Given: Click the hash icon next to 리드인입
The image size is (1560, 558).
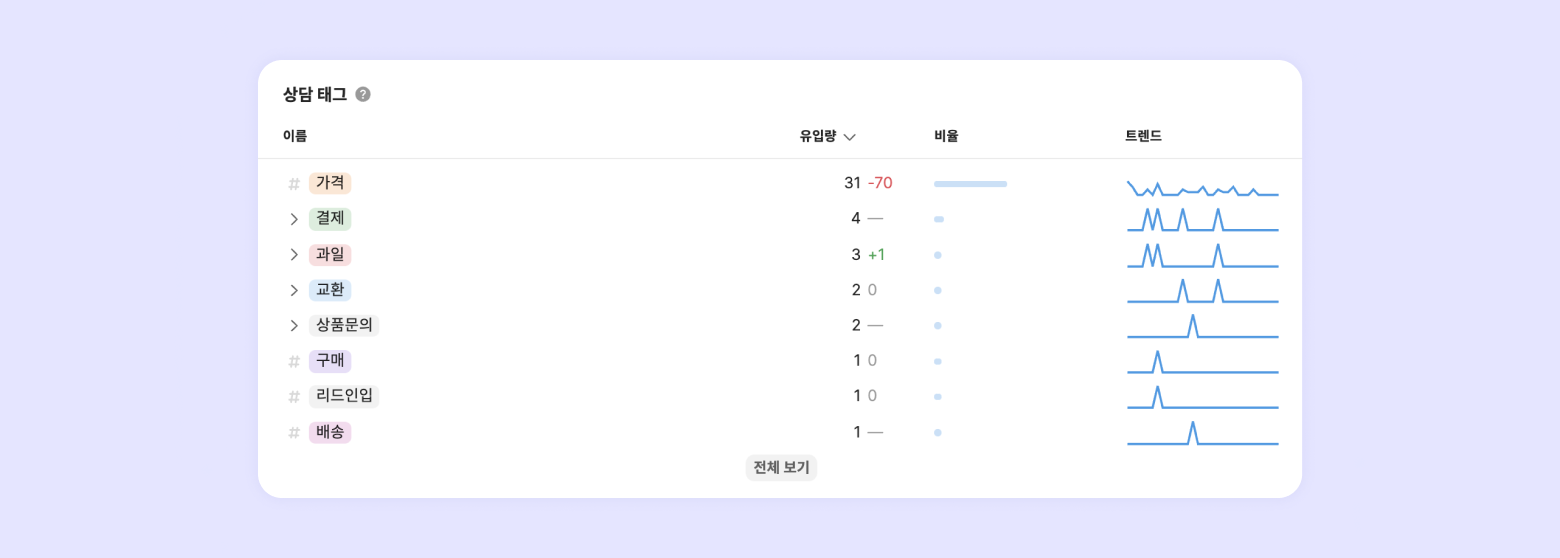Looking at the screenshot, I should pos(294,397).
